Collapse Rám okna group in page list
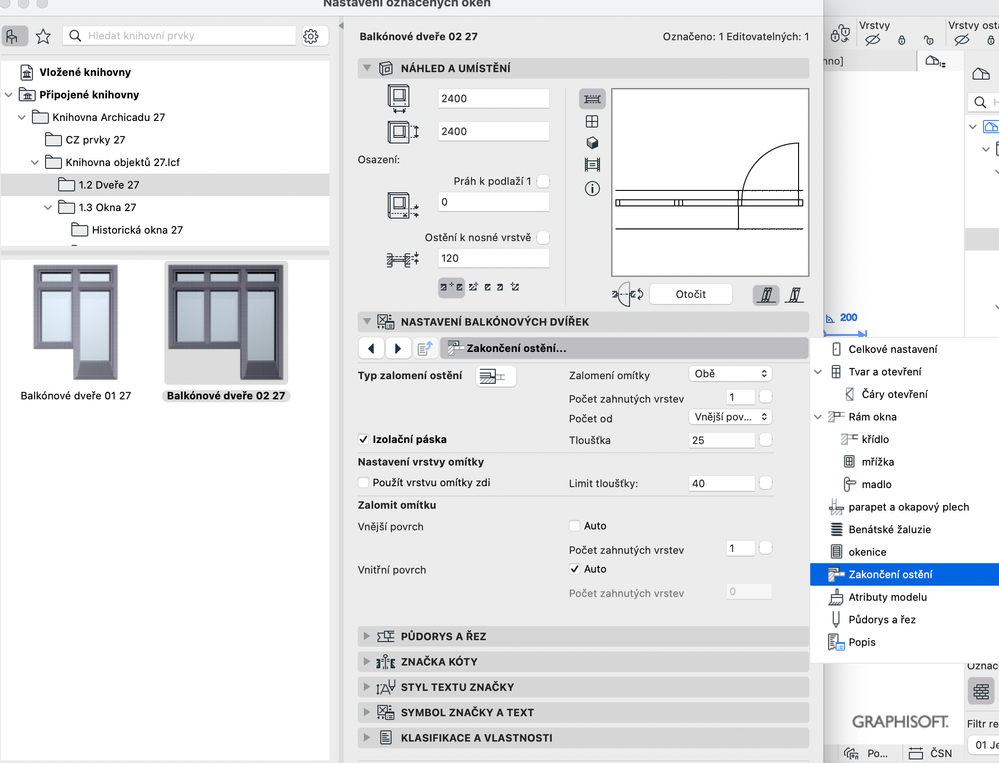Screen dimensions: 999x763 tap(818, 417)
